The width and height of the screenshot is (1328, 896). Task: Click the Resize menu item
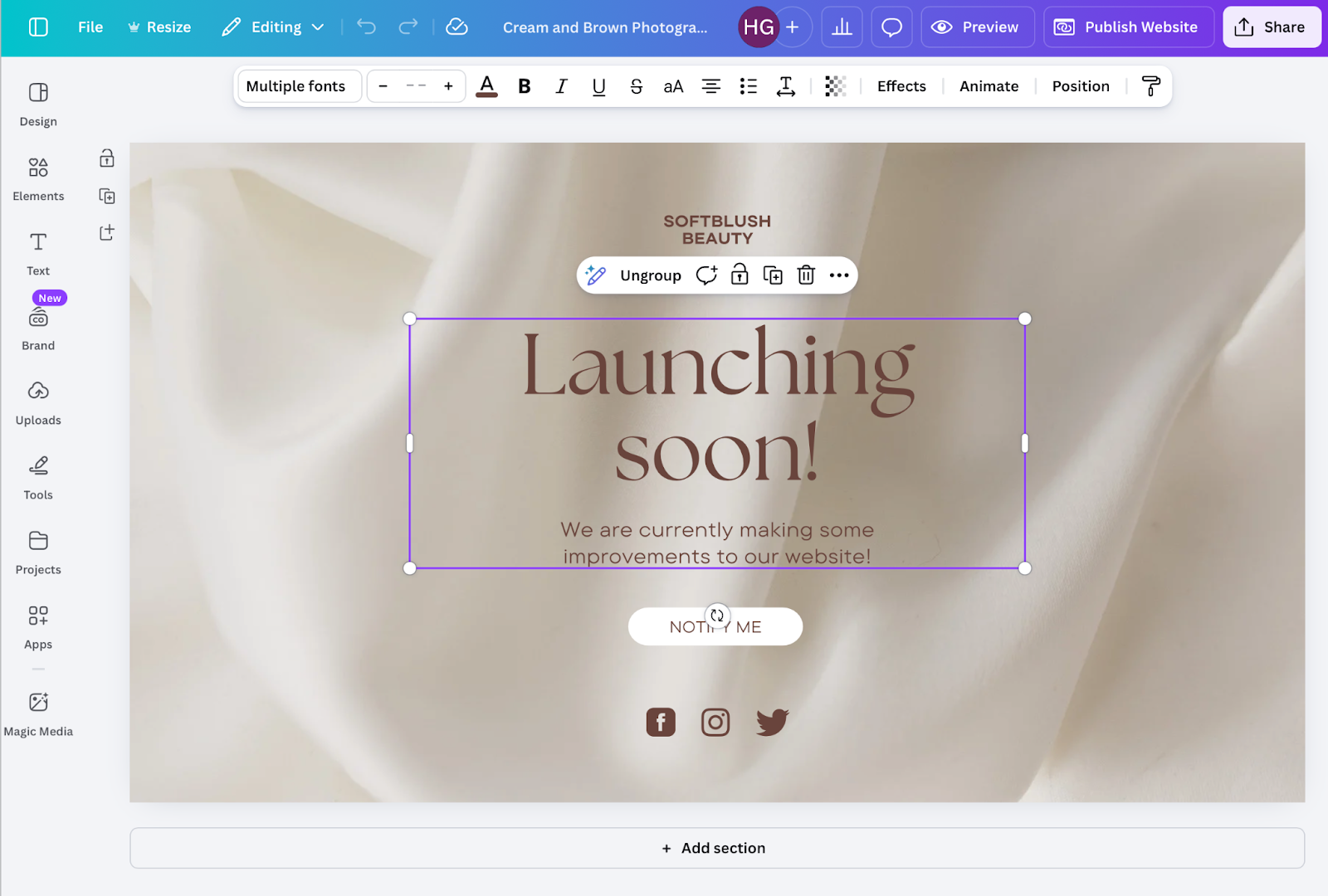[159, 27]
